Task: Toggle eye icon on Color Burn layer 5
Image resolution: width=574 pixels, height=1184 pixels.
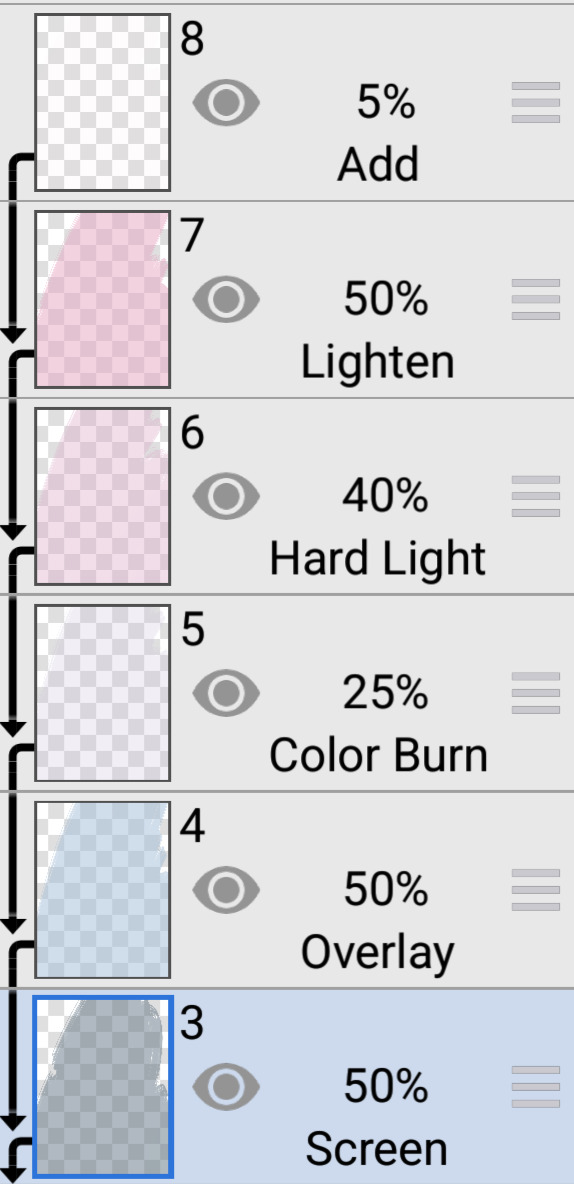Action: (x=226, y=692)
